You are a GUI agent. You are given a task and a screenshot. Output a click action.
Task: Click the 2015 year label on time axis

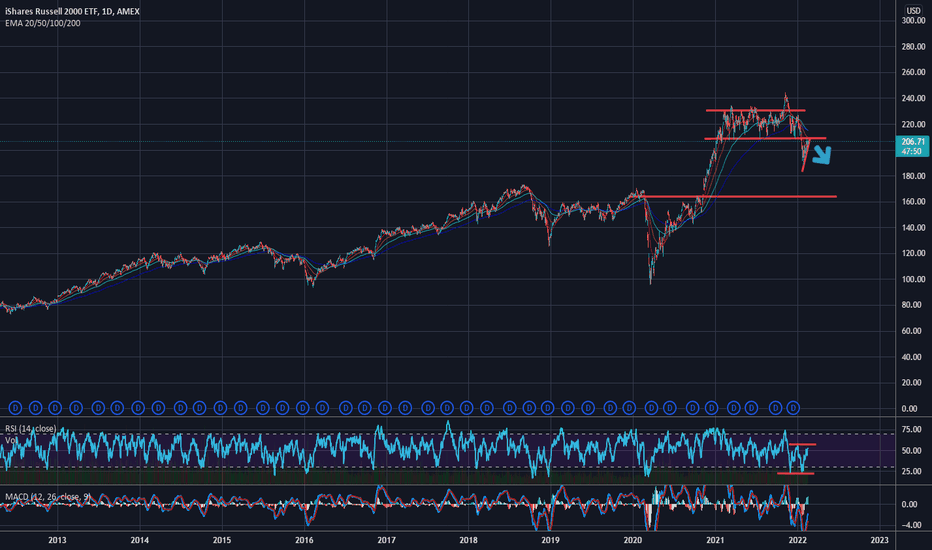[x=222, y=540]
